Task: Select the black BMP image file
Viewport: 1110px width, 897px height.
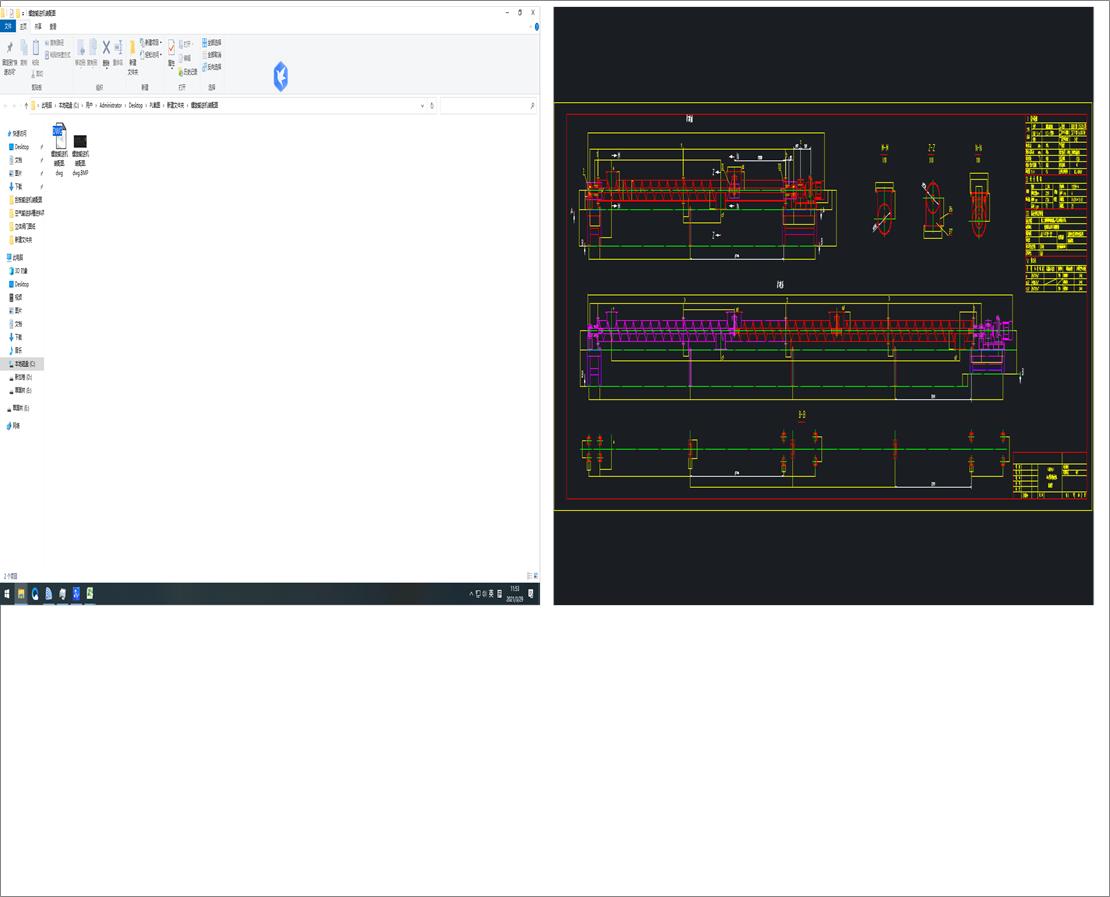Action: (81, 141)
